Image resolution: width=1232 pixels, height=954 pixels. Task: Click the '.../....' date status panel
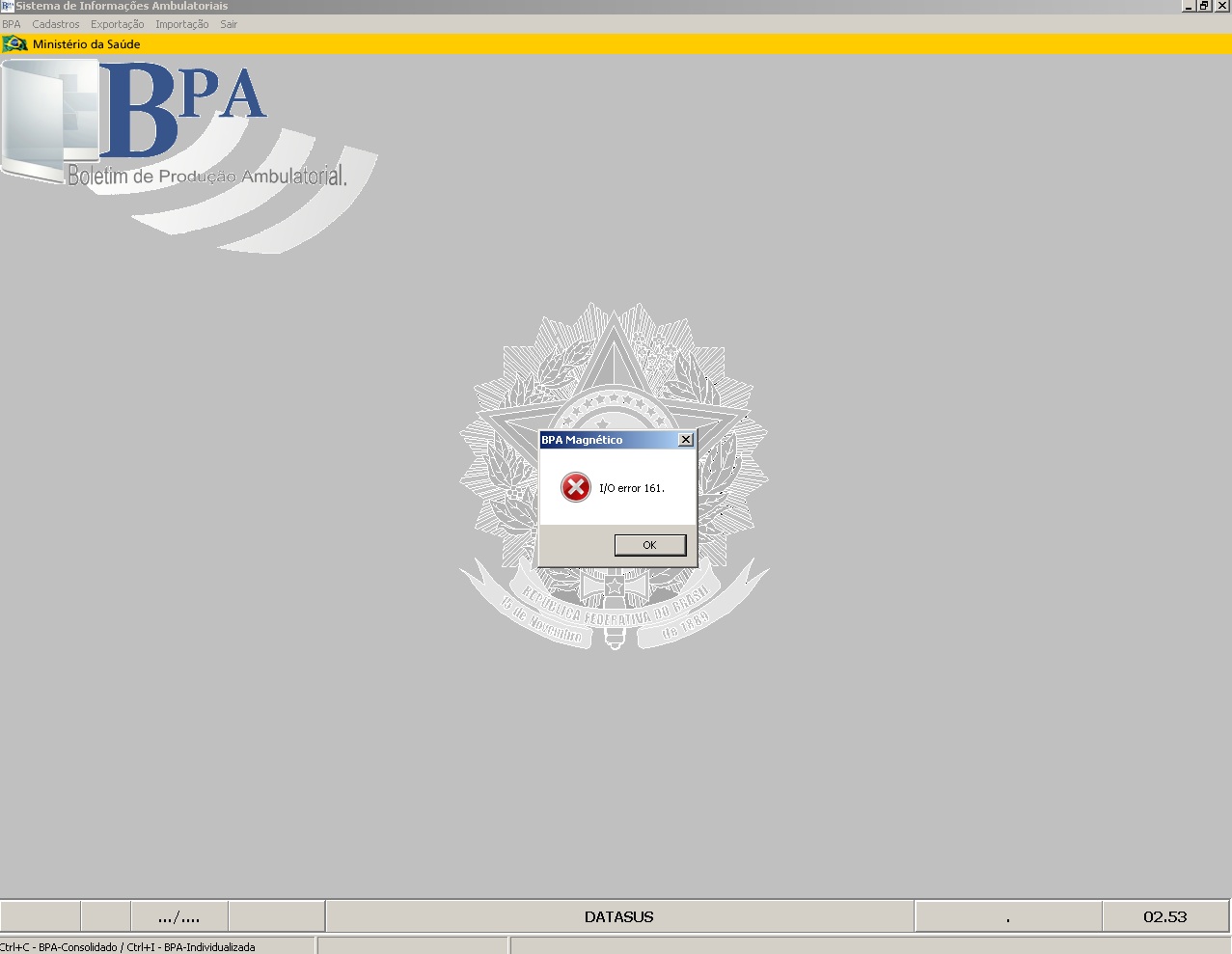point(179,916)
